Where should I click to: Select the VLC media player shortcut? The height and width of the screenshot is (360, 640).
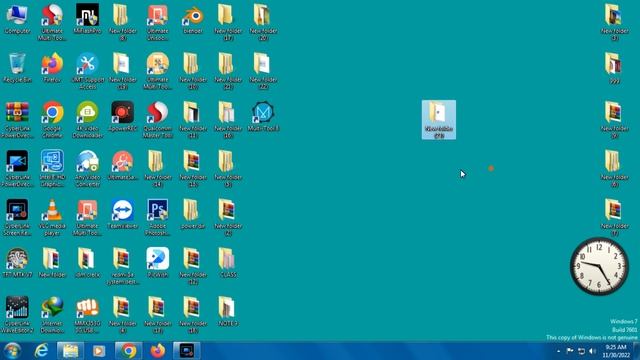(52, 218)
